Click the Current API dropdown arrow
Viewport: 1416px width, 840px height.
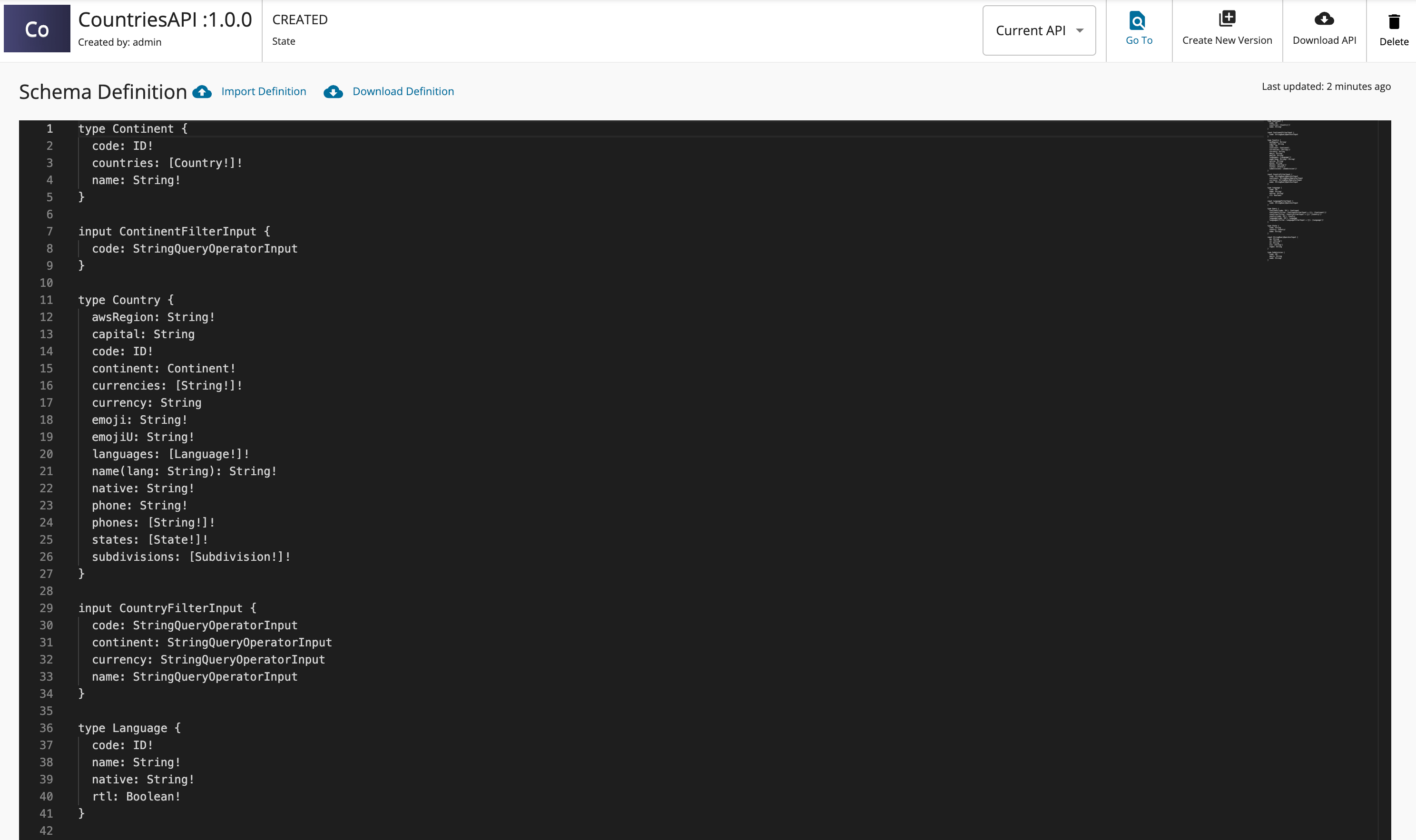[1080, 30]
